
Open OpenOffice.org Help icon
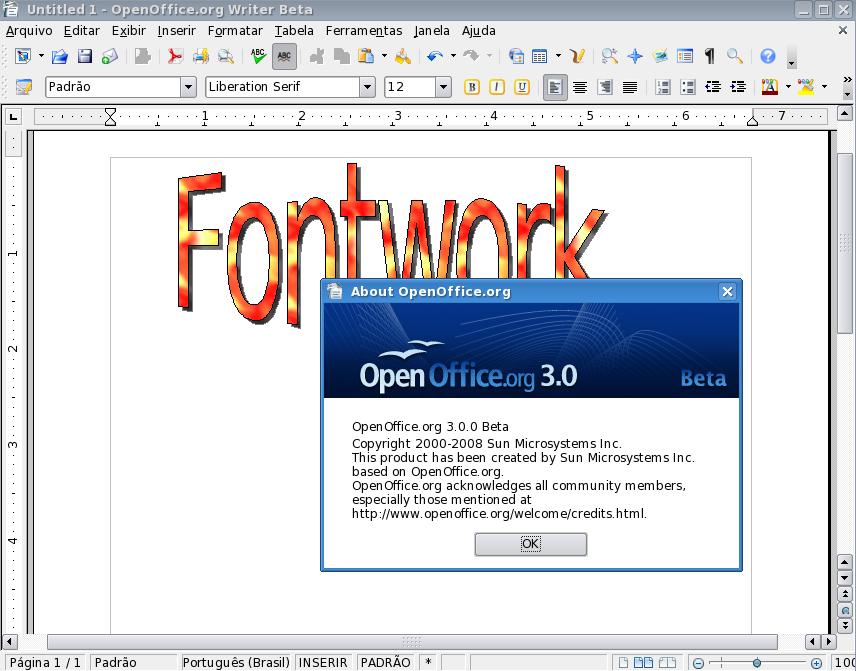(768, 56)
